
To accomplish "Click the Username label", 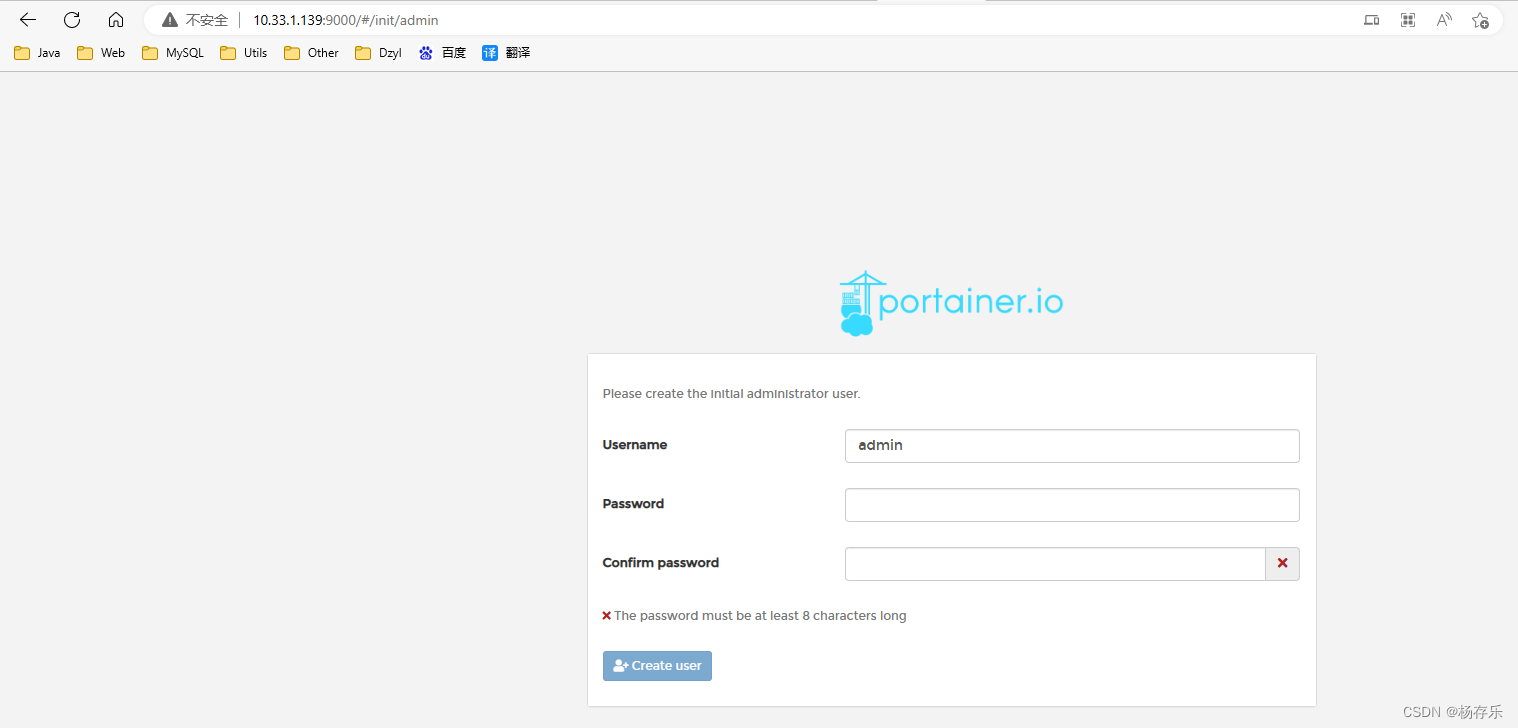I will coord(635,445).
